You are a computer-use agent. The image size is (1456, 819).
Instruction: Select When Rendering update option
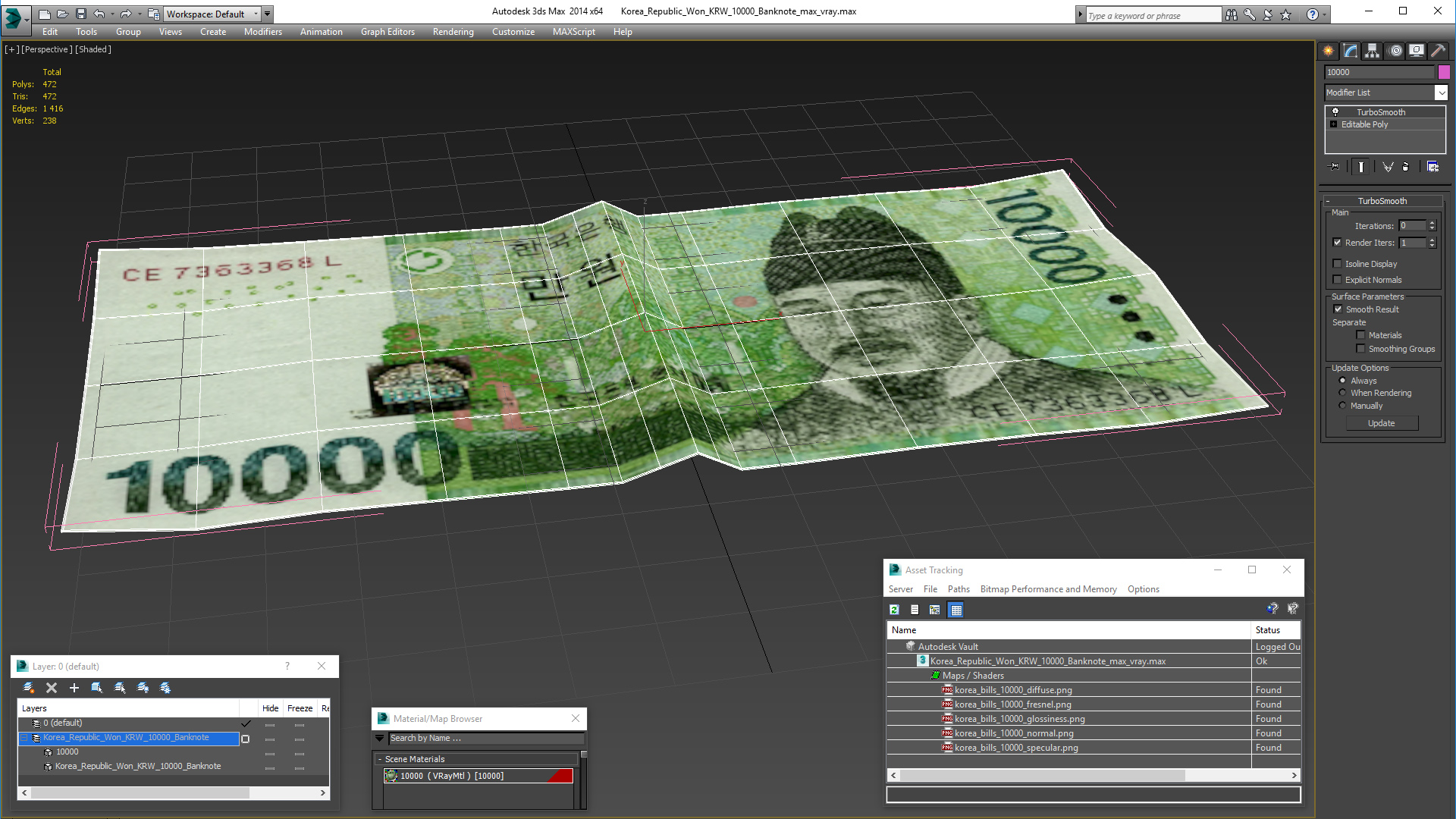pyautogui.click(x=1343, y=393)
